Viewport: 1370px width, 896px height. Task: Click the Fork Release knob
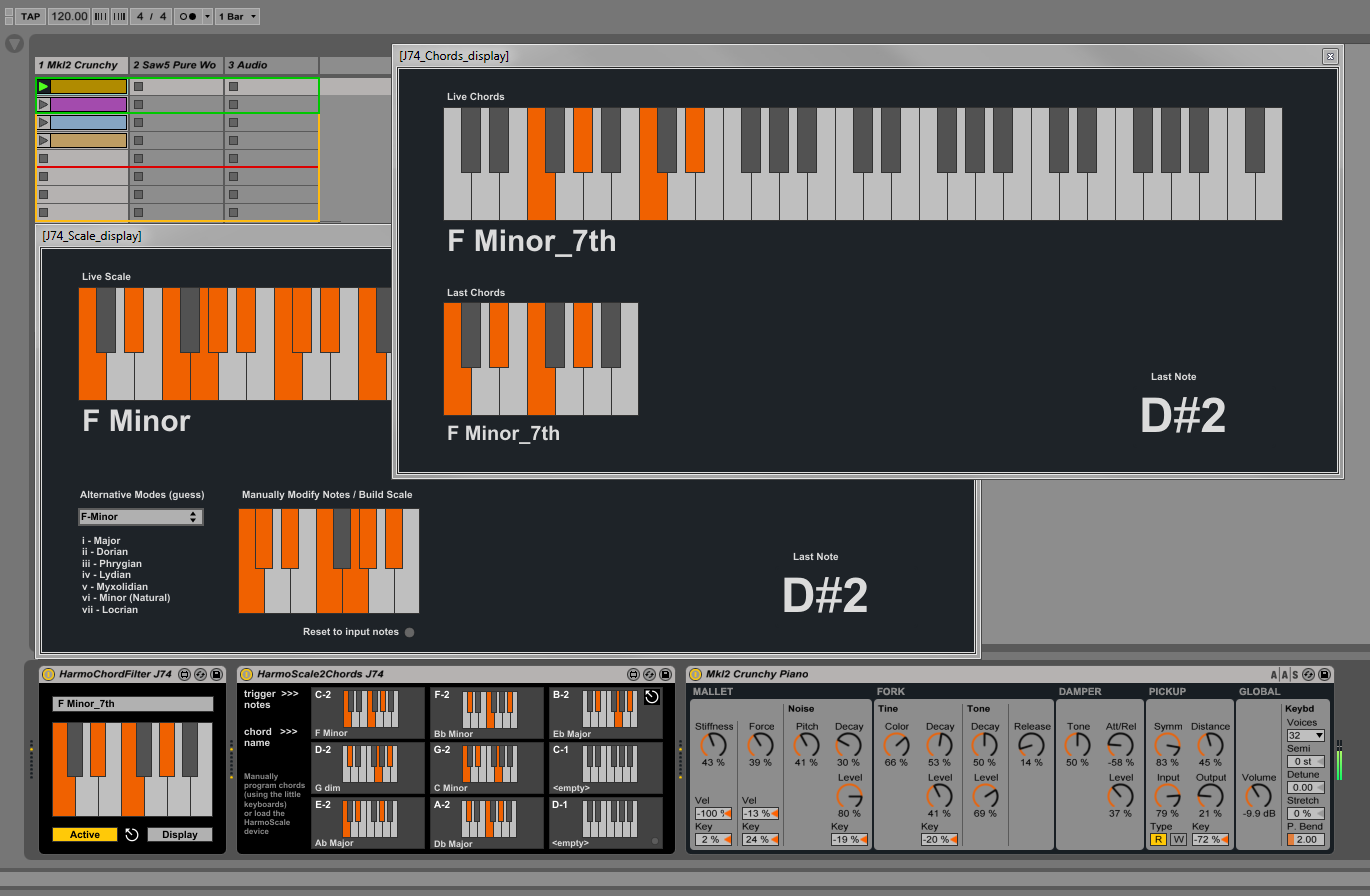tap(1032, 745)
